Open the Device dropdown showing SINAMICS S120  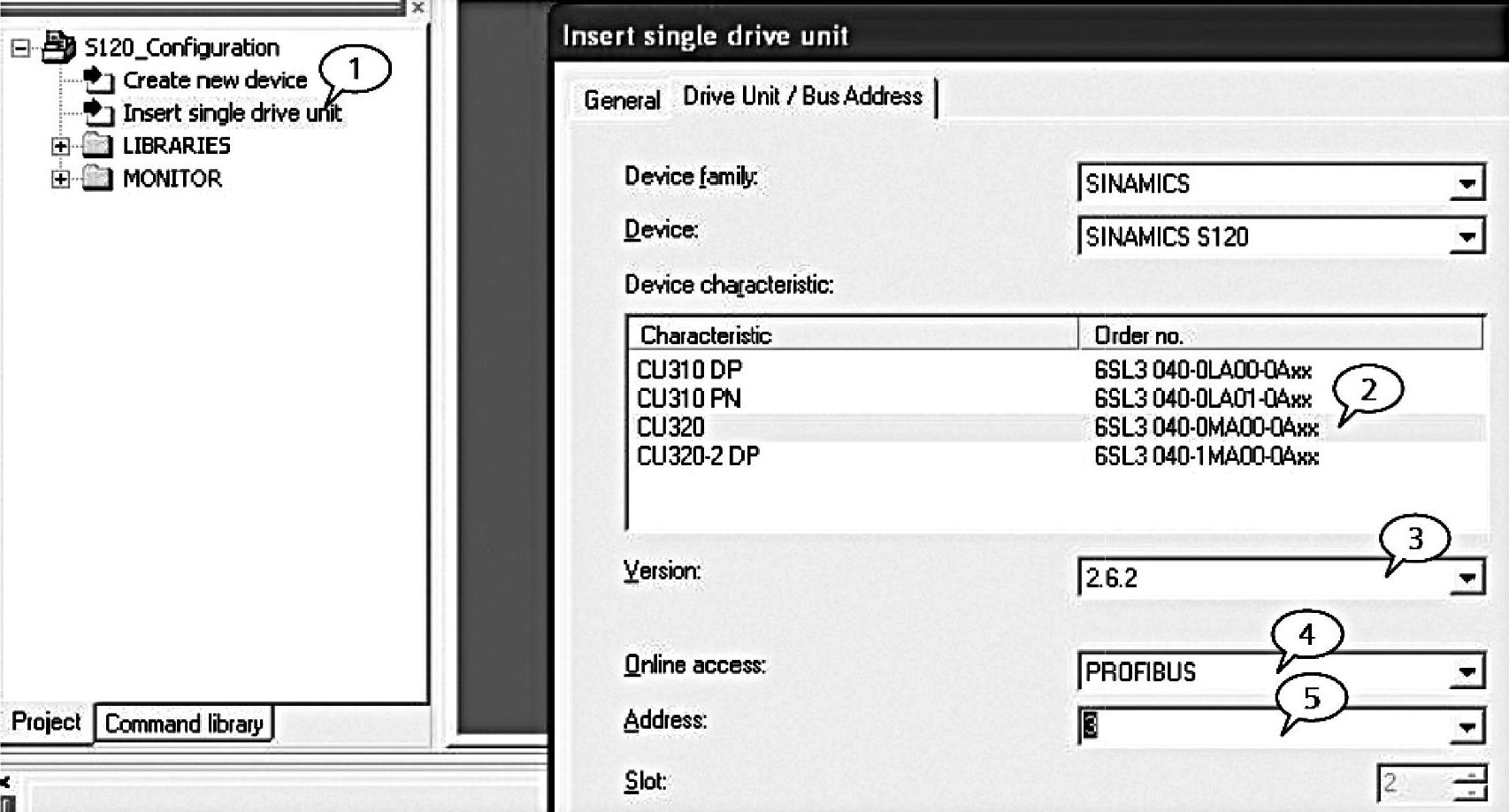(x=1467, y=237)
